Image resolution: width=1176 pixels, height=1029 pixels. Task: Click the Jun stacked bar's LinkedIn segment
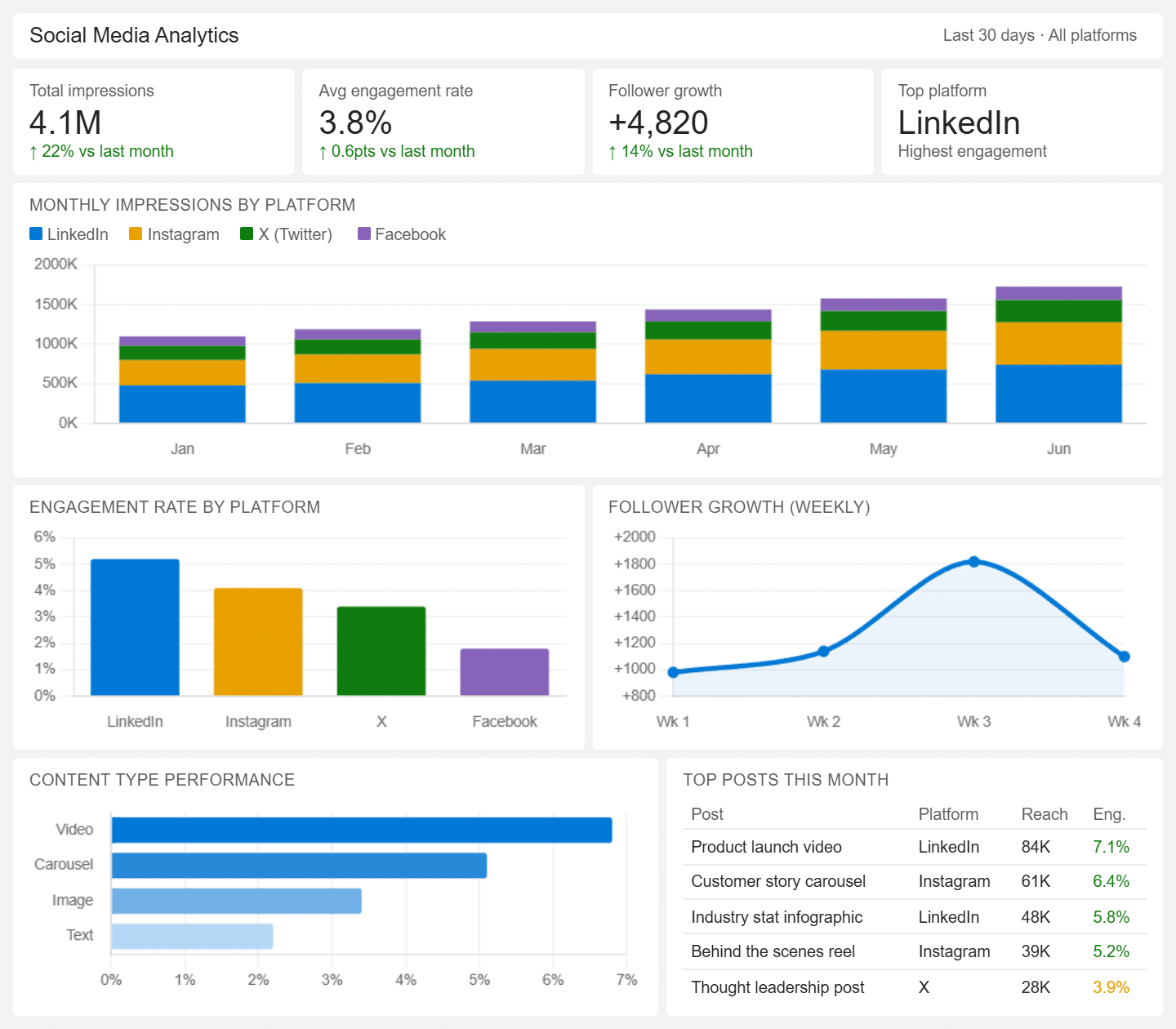[x=1059, y=394]
